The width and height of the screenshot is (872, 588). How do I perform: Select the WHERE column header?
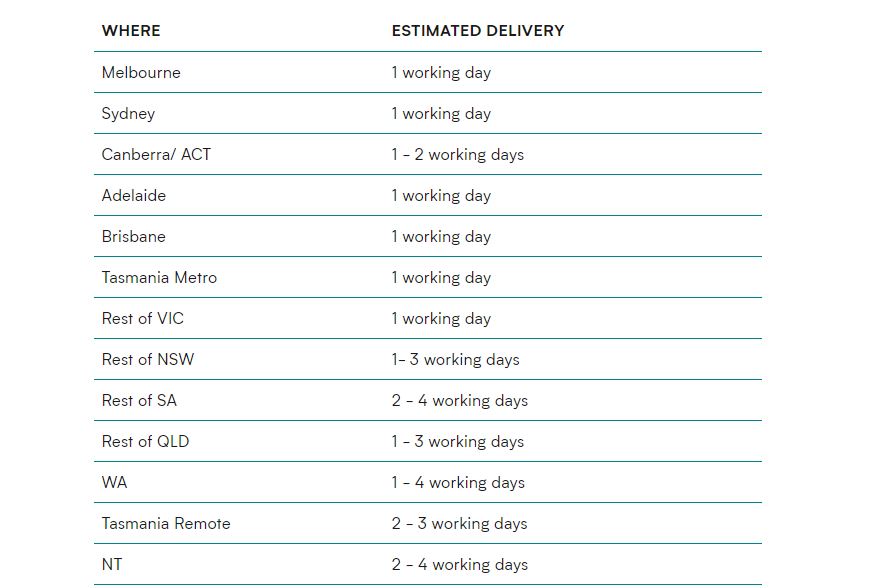(131, 31)
